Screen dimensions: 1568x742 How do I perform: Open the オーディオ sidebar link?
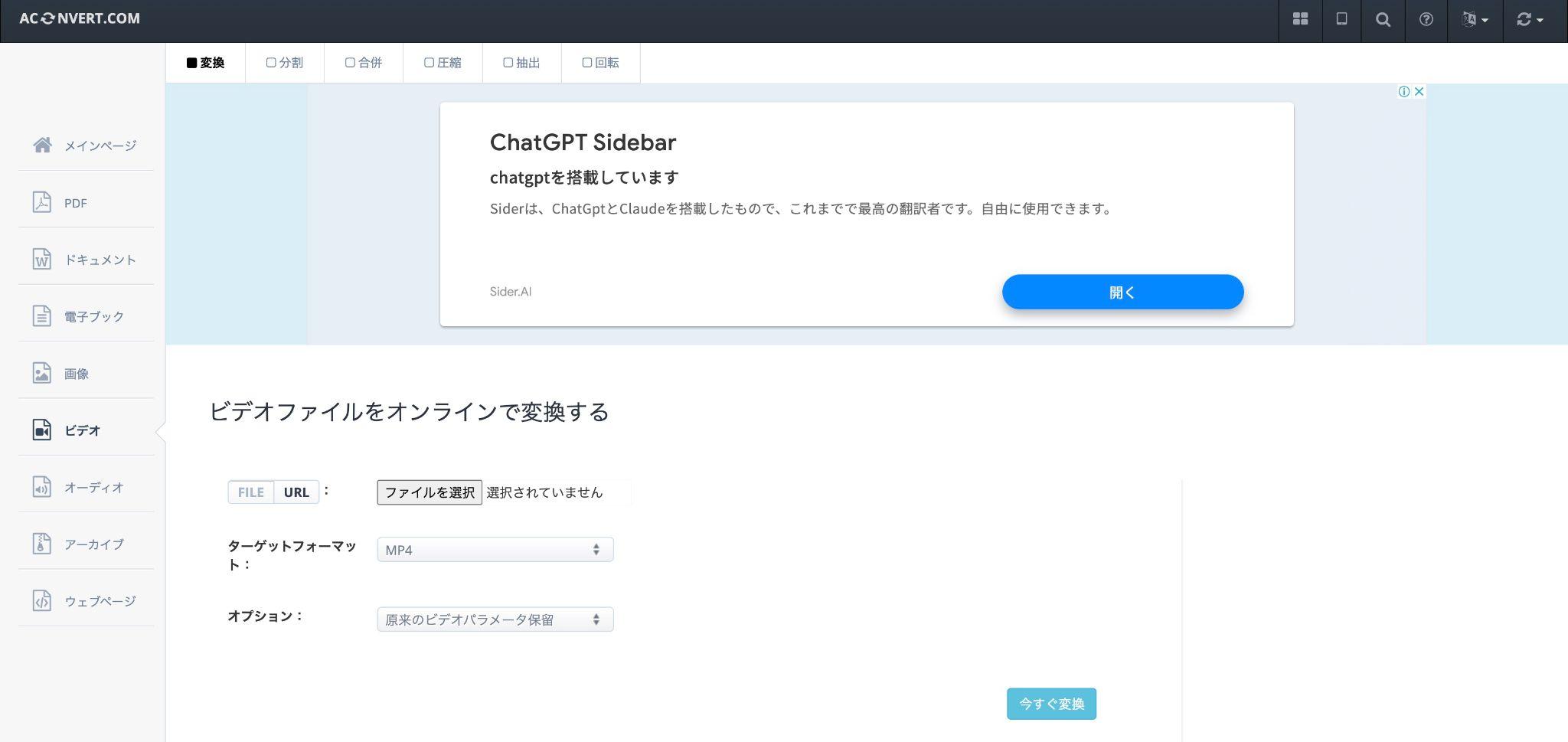(x=94, y=487)
